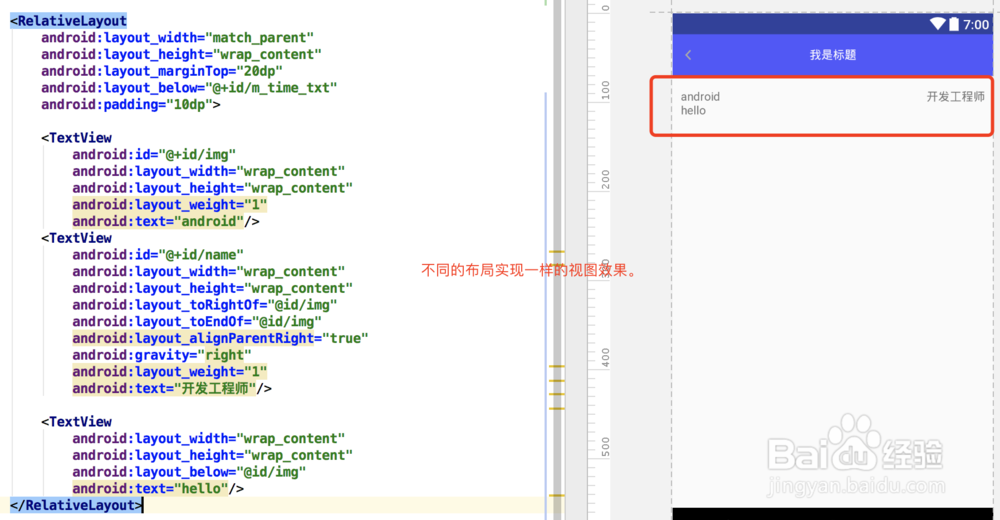Screen dimensions: 1000x520
Task: Click the 7:00 clock in preview status bar
Action: pyautogui.click(x=976, y=25)
